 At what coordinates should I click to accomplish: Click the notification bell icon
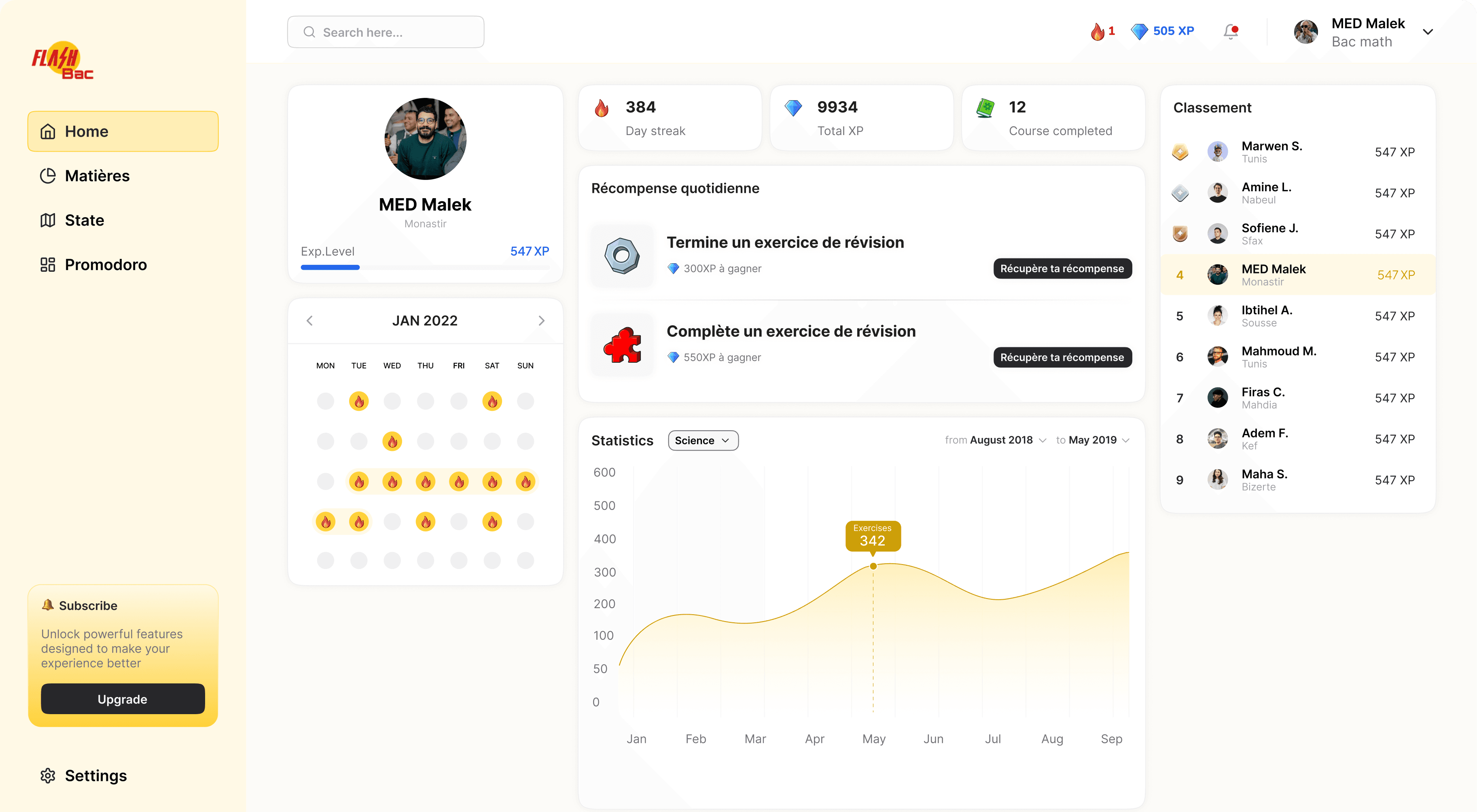click(x=1231, y=32)
